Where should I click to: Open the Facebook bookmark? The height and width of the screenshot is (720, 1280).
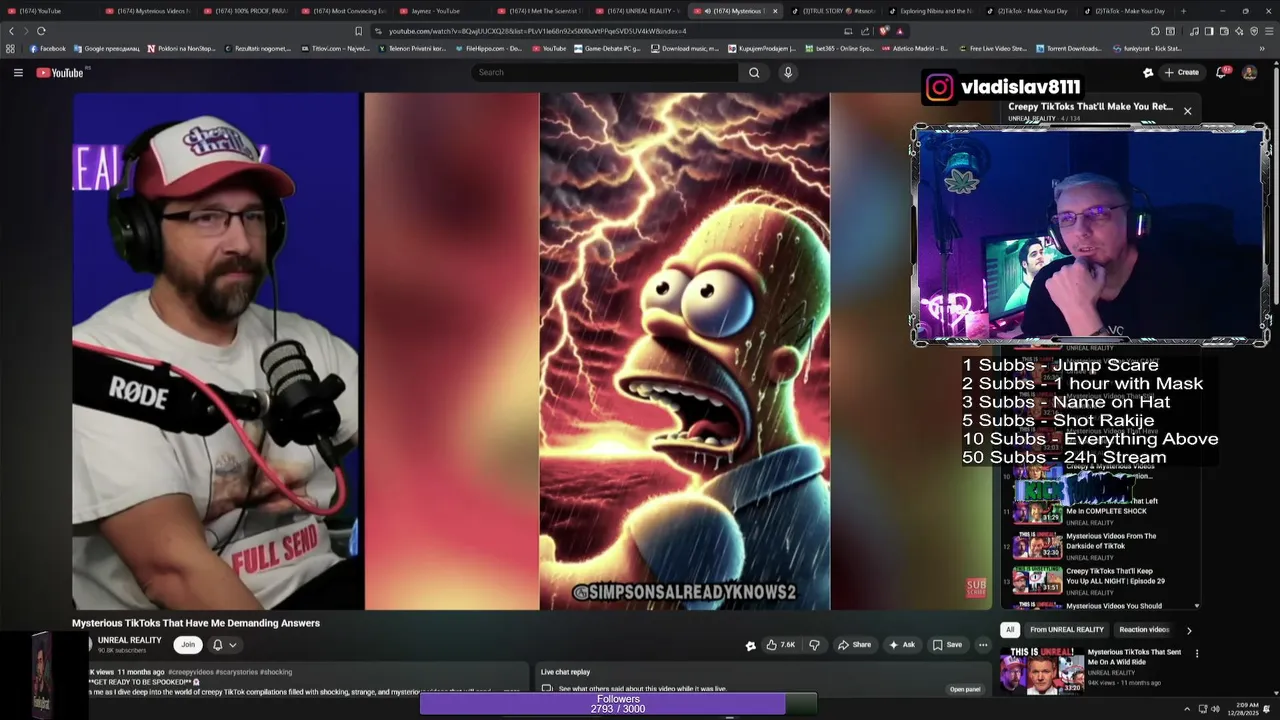pyautogui.click(x=47, y=48)
